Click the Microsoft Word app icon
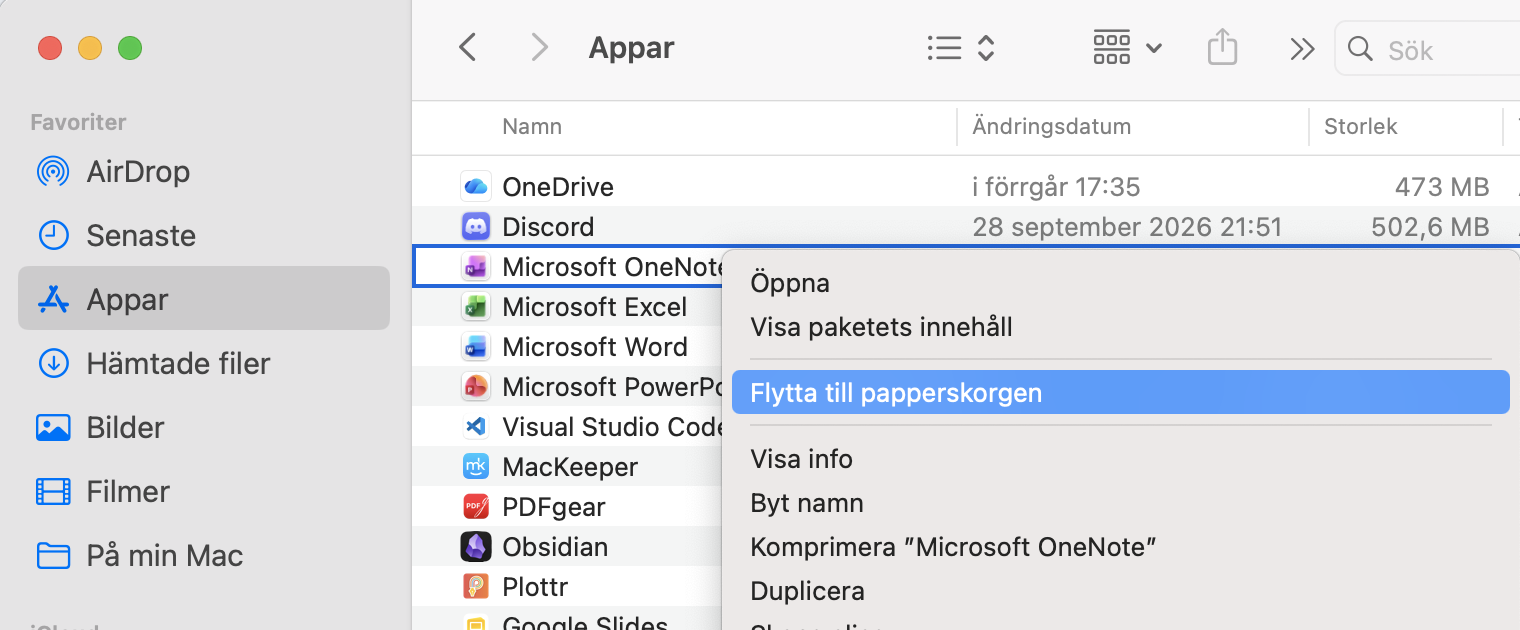Viewport: 1520px width, 630px height. point(475,347)
